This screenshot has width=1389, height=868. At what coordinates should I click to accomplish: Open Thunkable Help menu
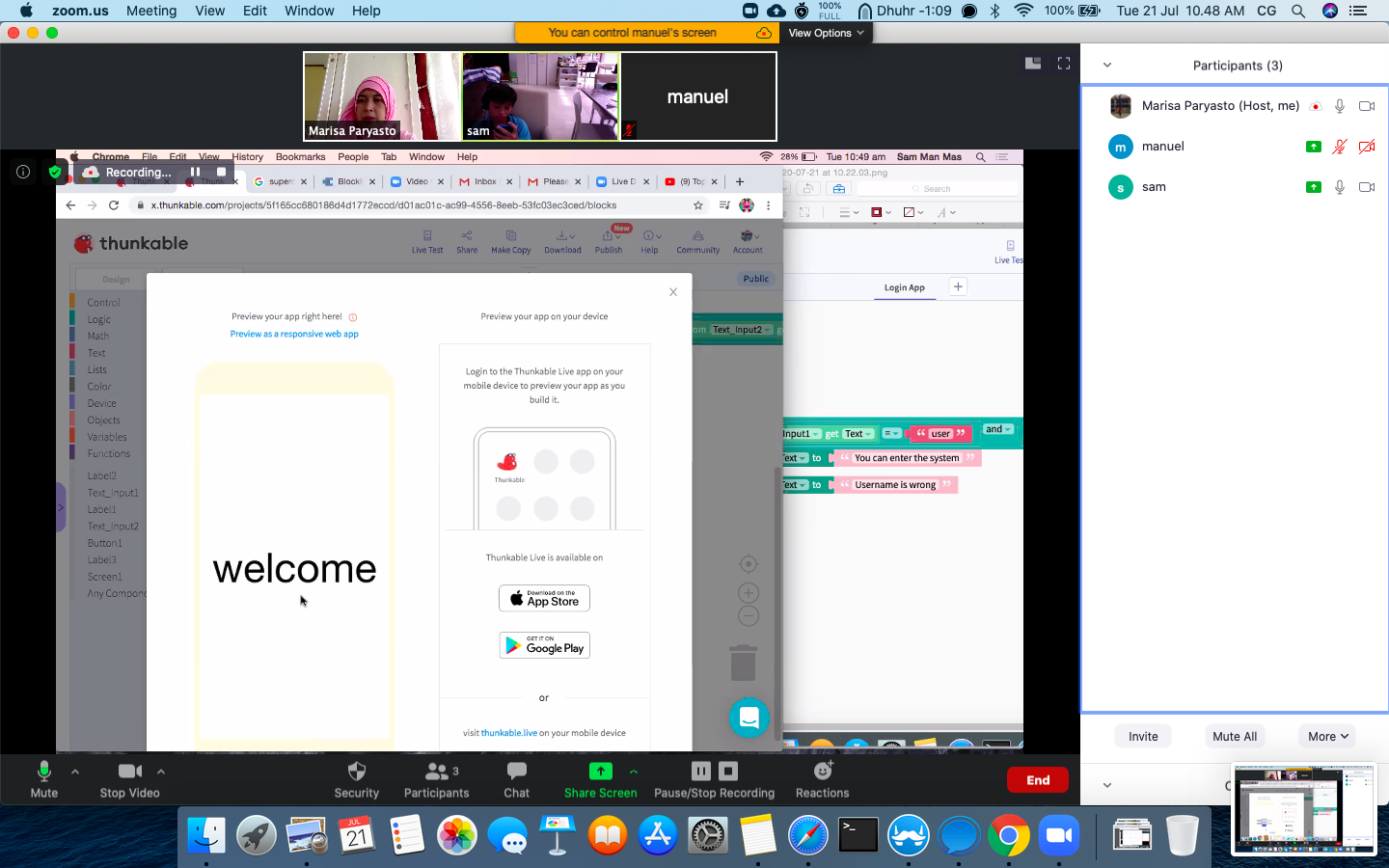coord(650,241)
